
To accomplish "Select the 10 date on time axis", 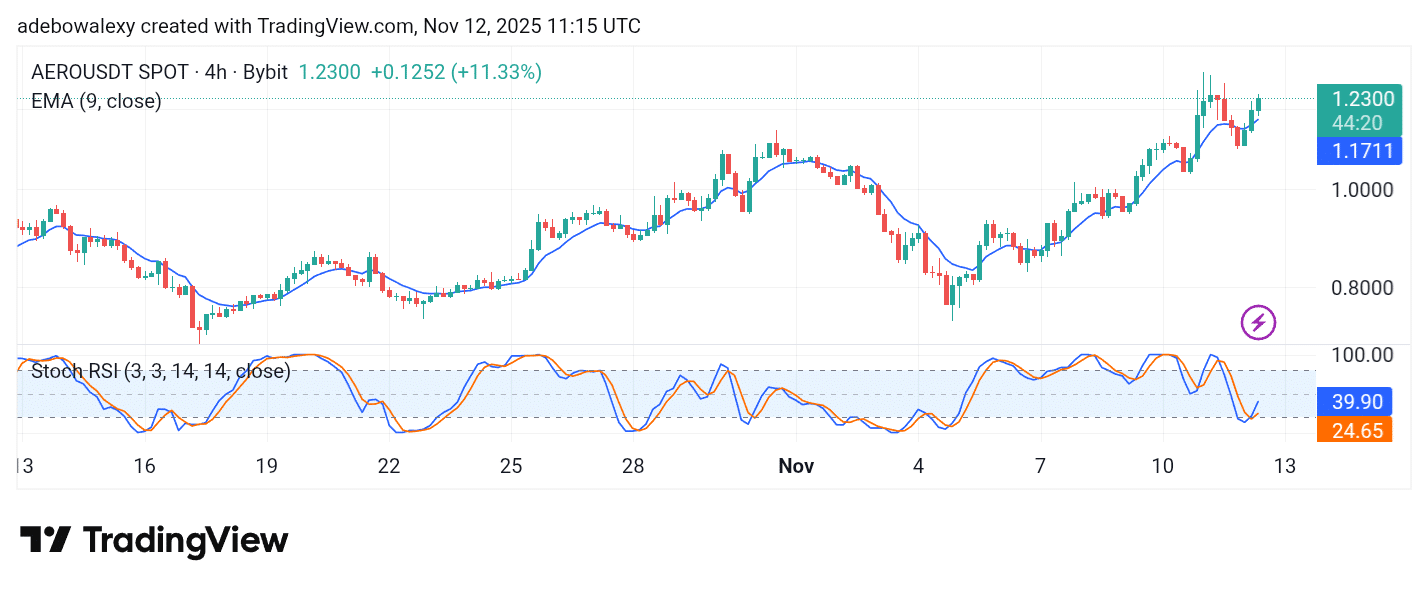I will pyautogui.click(x=1162, y=466).
